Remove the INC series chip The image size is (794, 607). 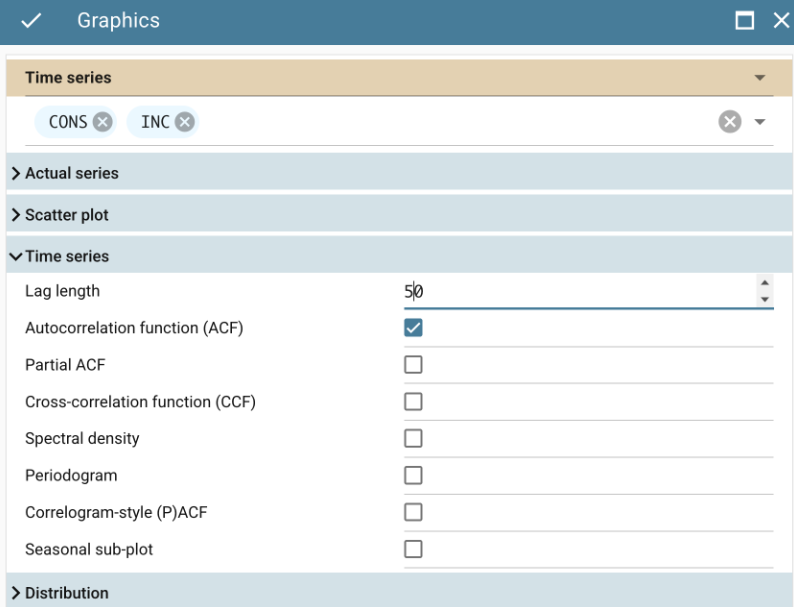[184, 122]
